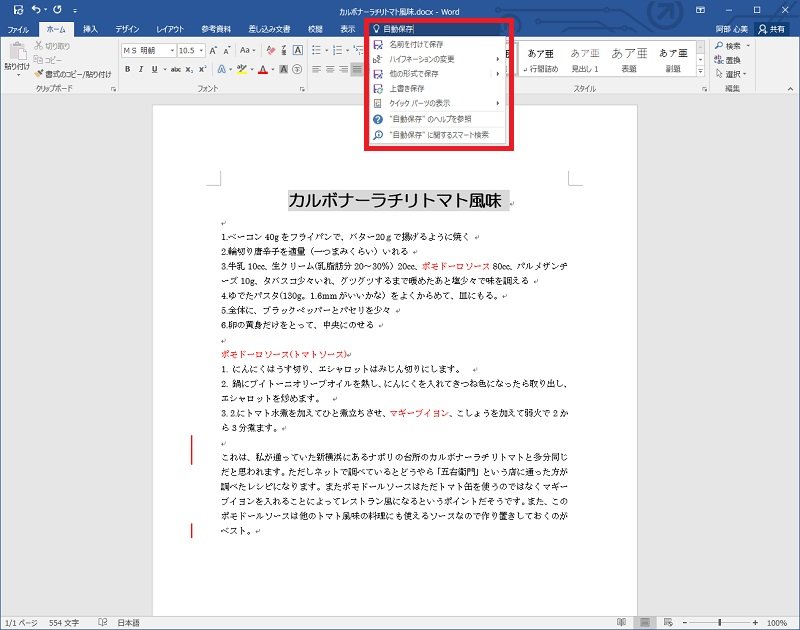This screenshot has height=630, width=800.
Task: Toggle Bold formatting
Action: coord(128,69)
